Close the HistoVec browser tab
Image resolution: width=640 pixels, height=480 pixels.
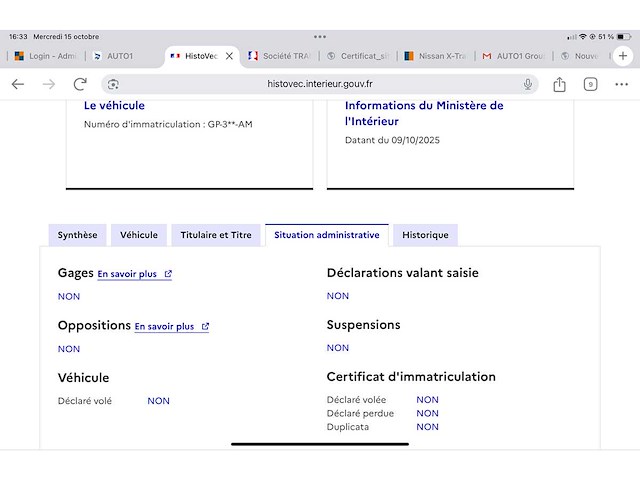point(229,56)
